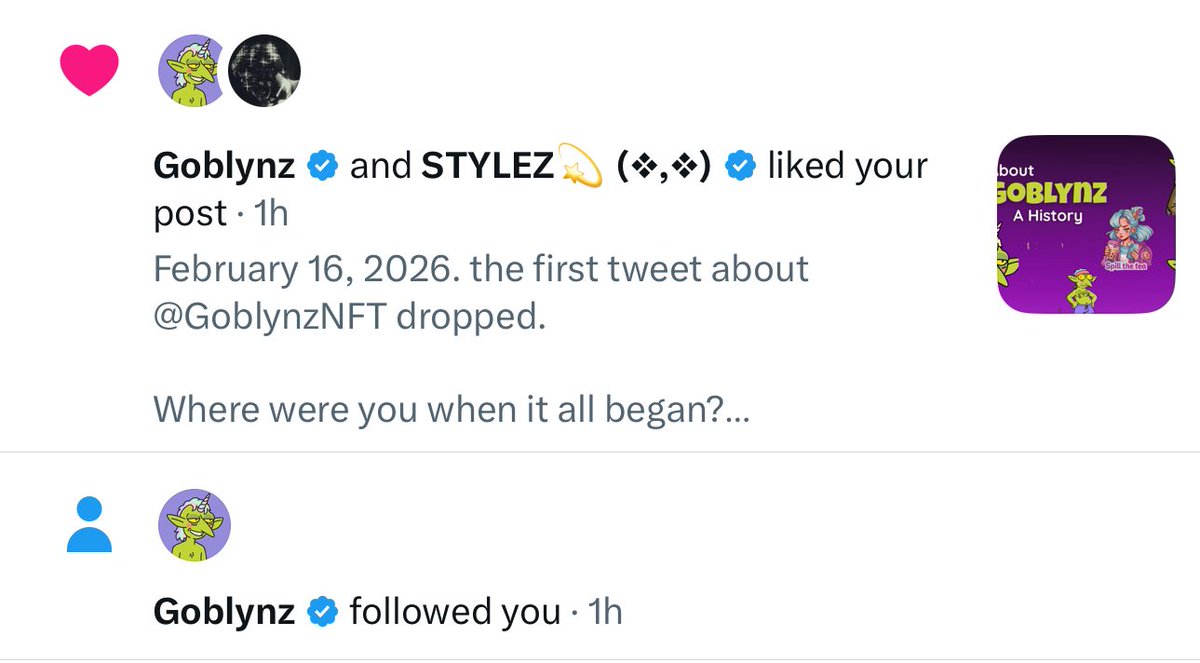Open the STYLEZ profile name link
Viewport: 1200px width, 663px height.
(x=487, y=167)
